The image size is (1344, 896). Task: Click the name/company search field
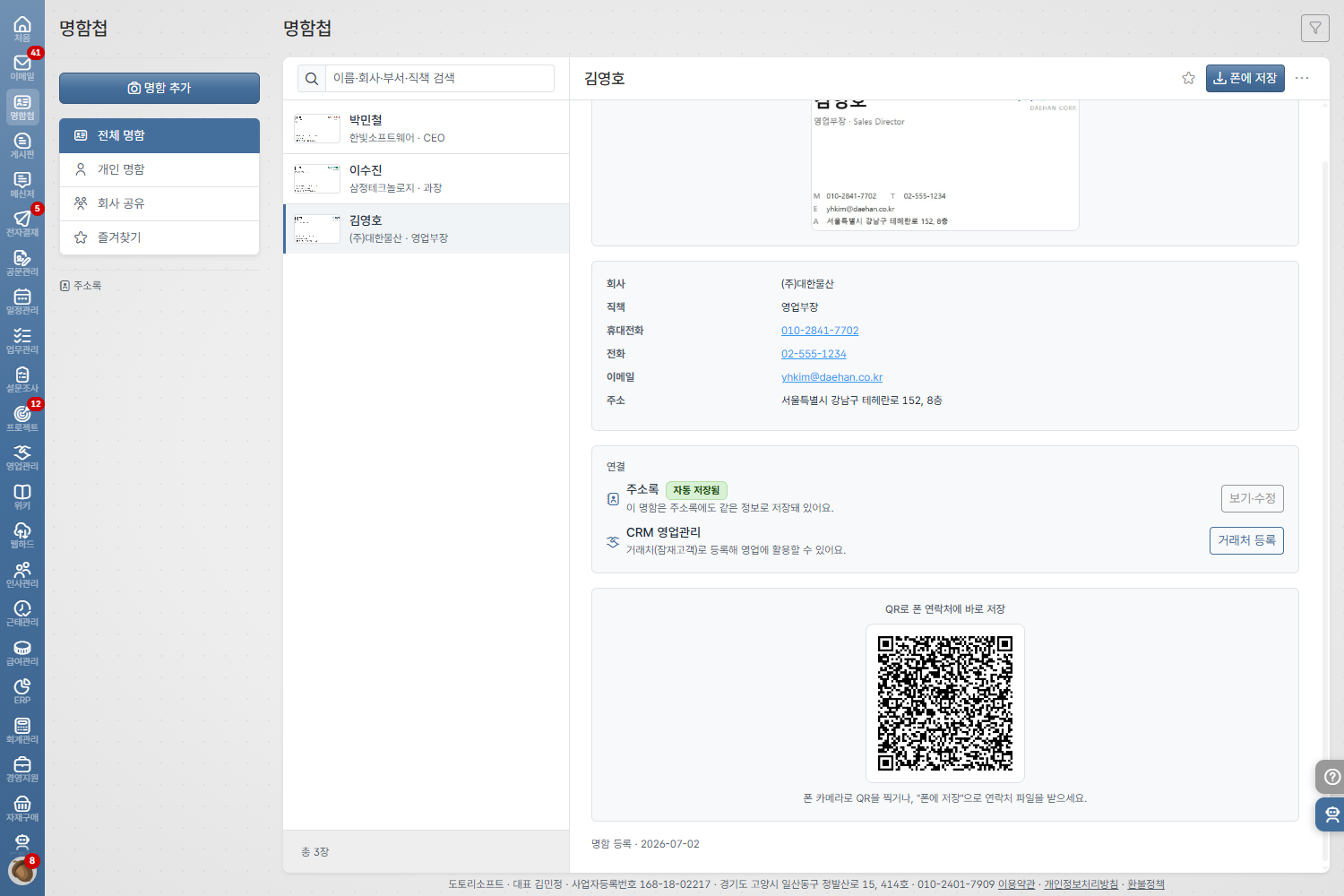pos(439,78)
